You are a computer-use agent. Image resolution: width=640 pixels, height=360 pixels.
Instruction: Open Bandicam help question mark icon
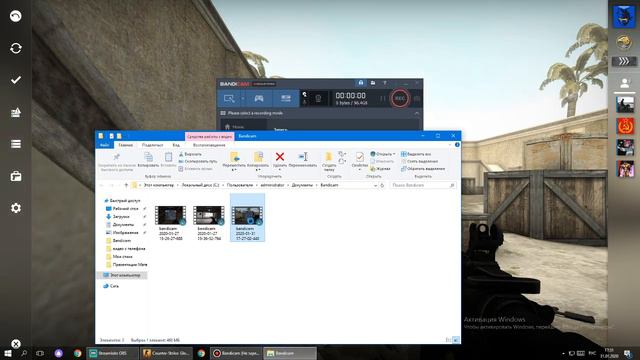(x=384, y=83)
